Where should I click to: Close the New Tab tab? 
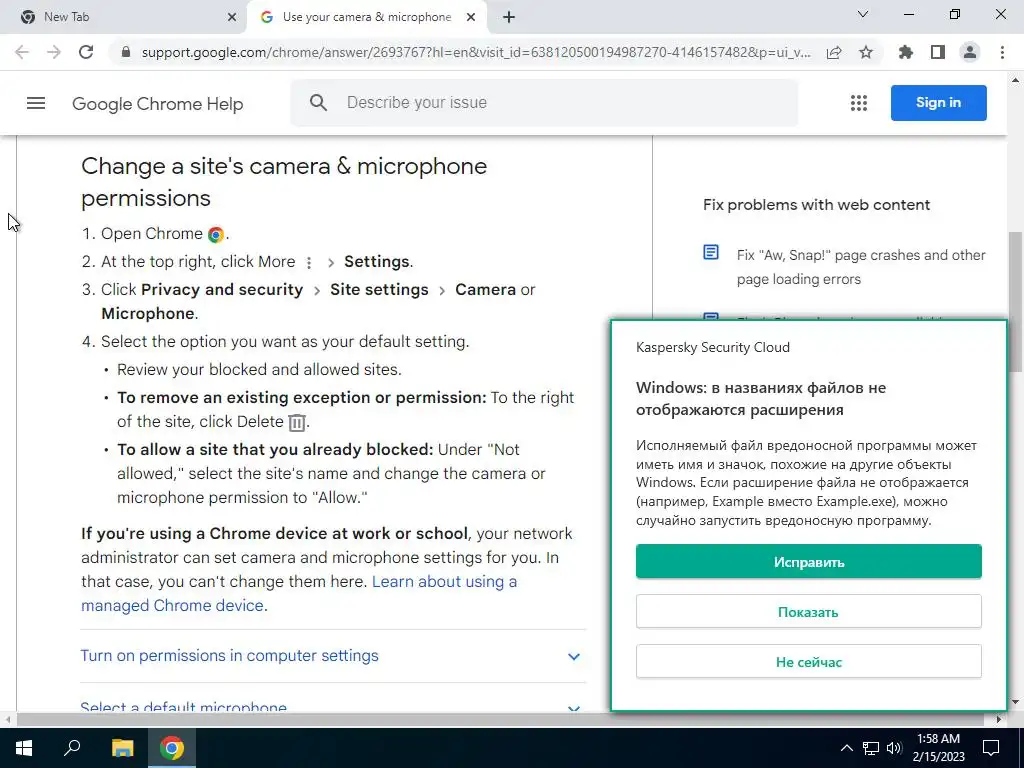[232, 17]
